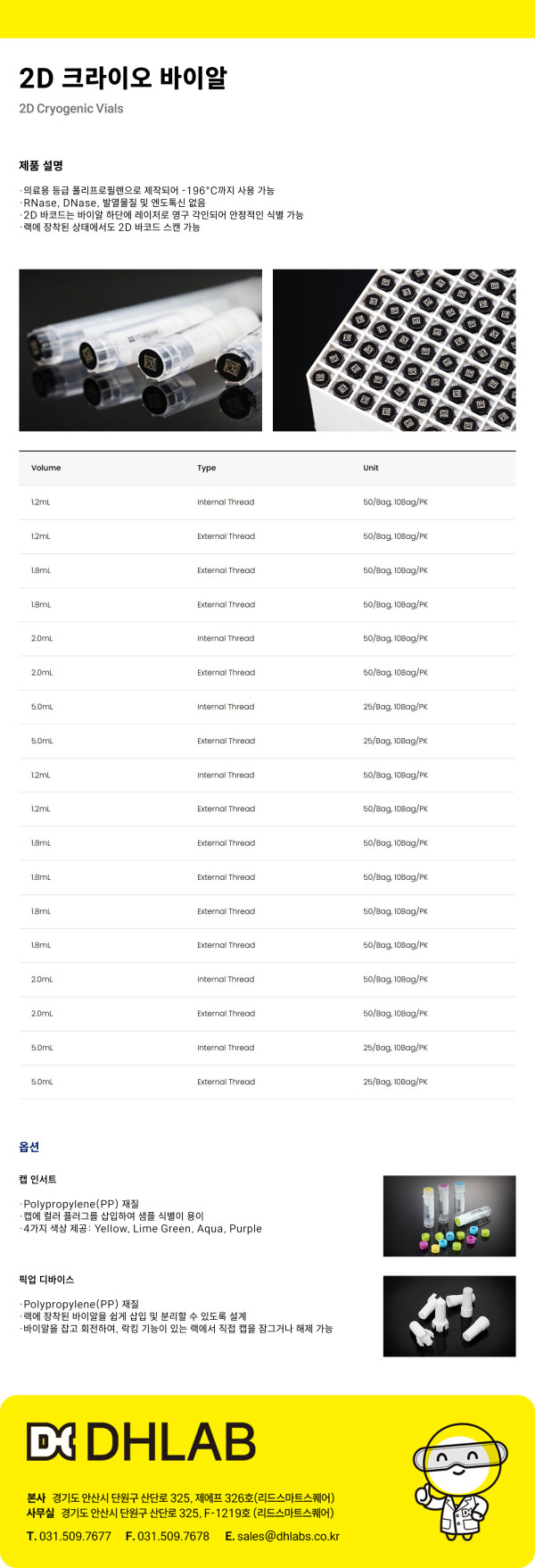Open the close-up photo of cryogenic vials
535x1568 pixels.
click(141, 350)
